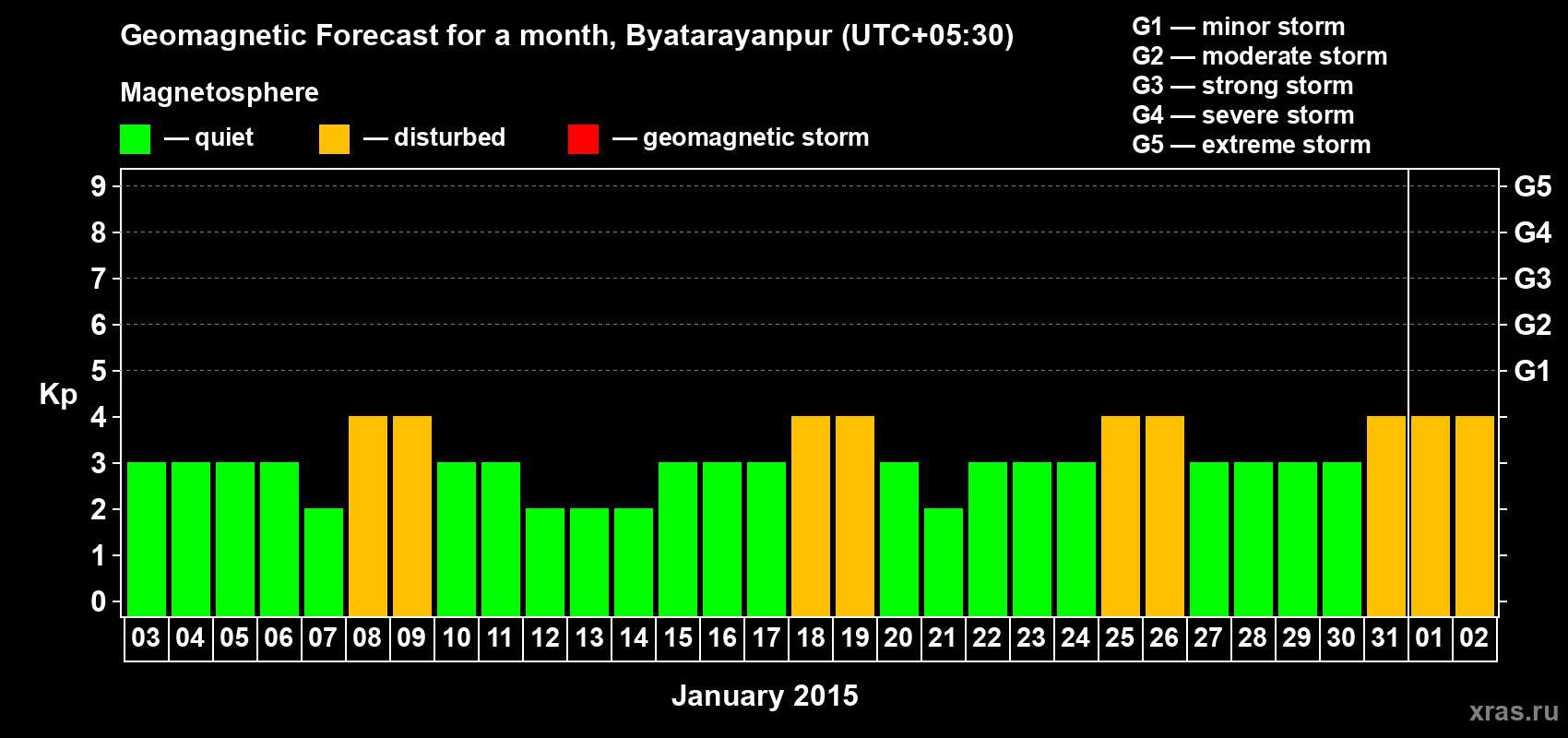Screen dimensions: 1568x738
Task: Click the G2 label on right axis
Action: tap(1533, 325)
